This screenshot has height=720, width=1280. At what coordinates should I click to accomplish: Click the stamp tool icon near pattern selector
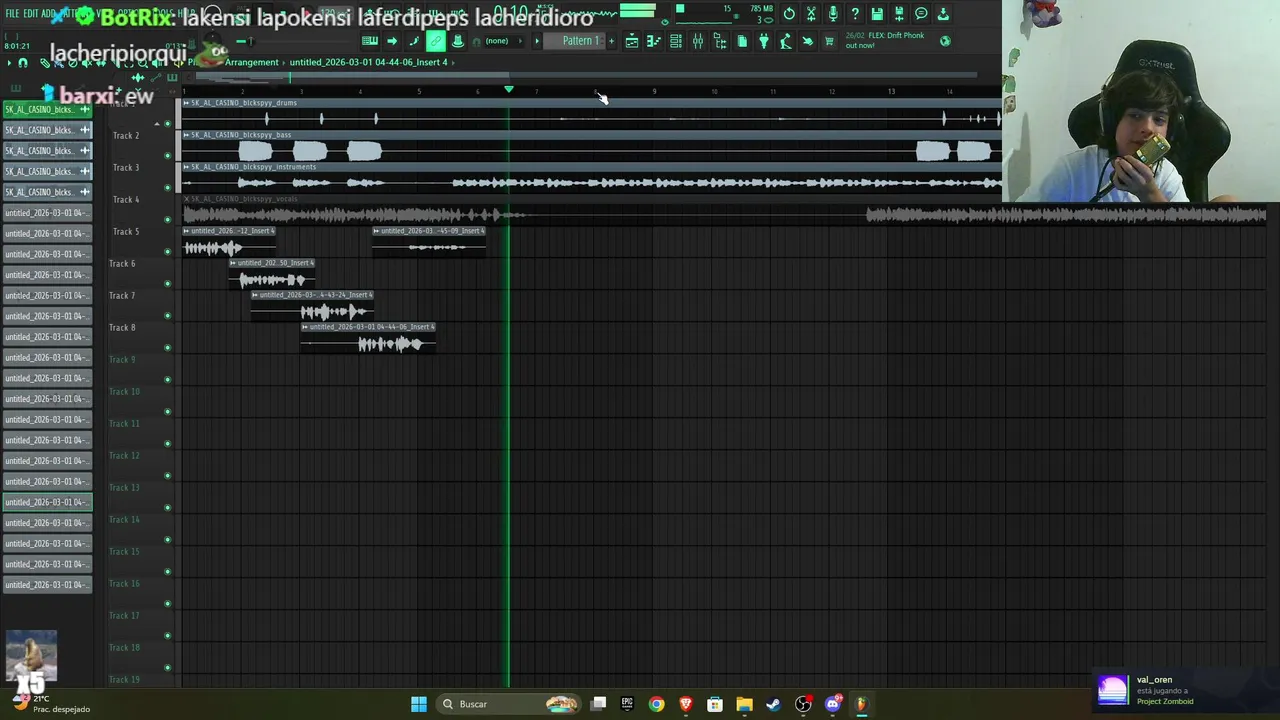click(458, 41)
